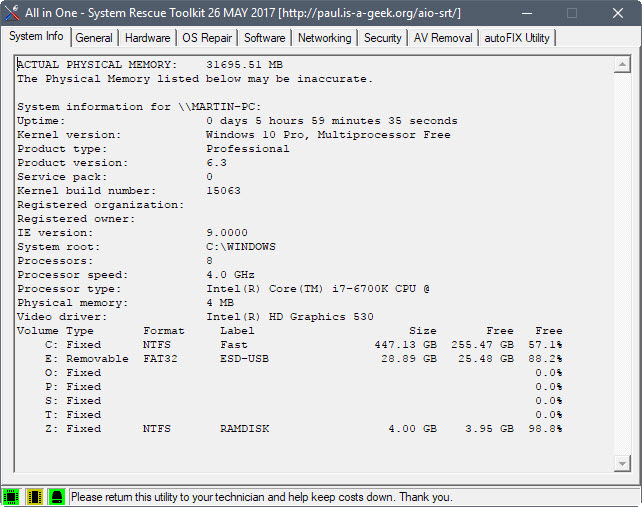Click the green disk drive status icon
The width and height of the screenshot is (642, 507).
57,497
